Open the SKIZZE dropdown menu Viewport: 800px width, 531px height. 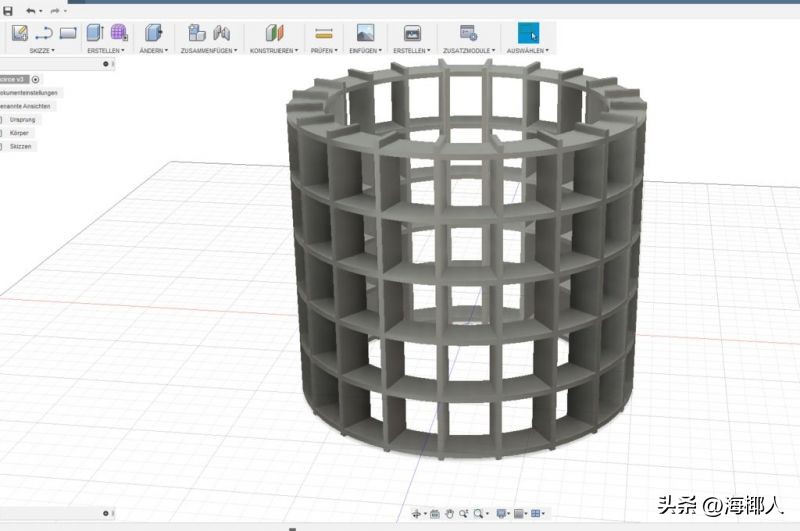pos(40,50)
